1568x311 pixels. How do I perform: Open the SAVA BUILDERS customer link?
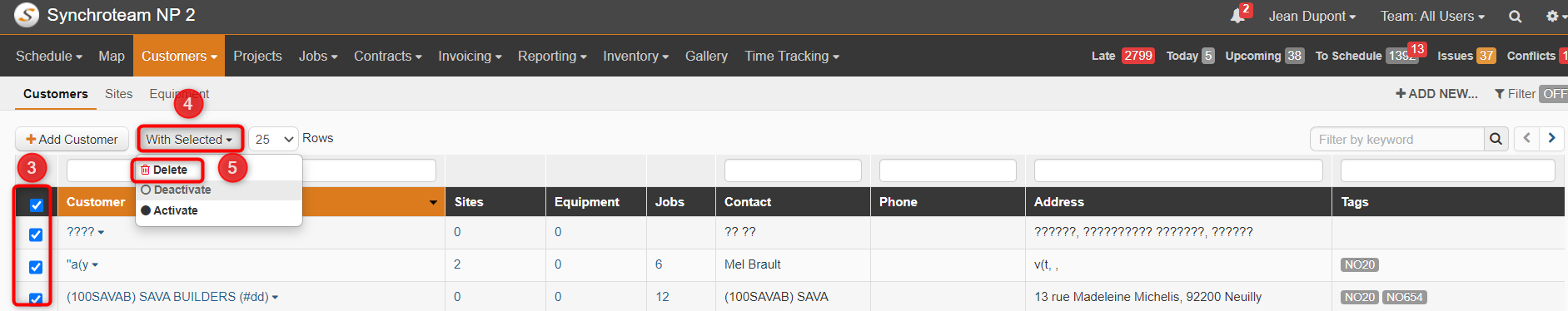tap(167, 297)
